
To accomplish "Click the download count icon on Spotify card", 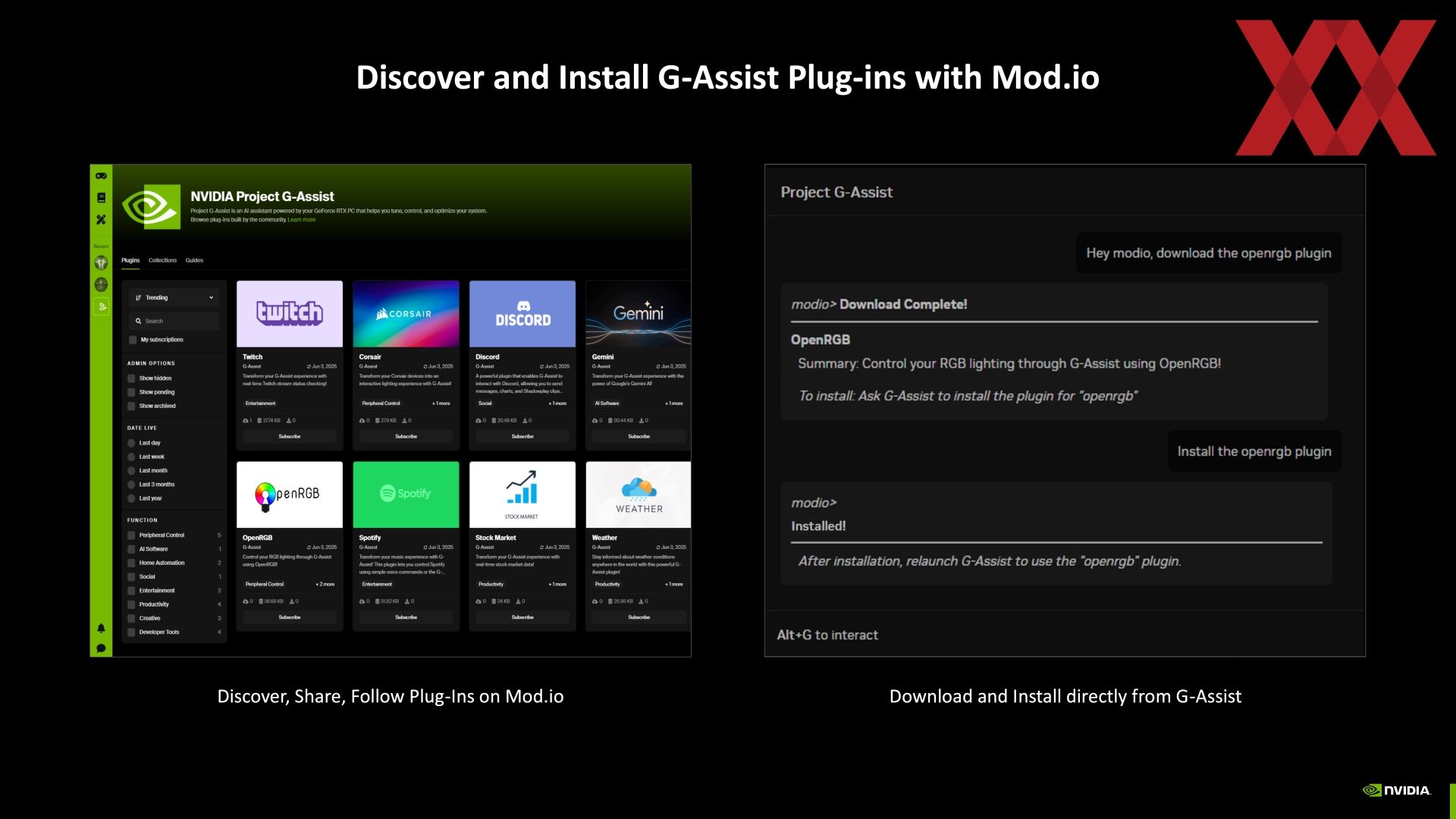I will click(x=406, y=601).
